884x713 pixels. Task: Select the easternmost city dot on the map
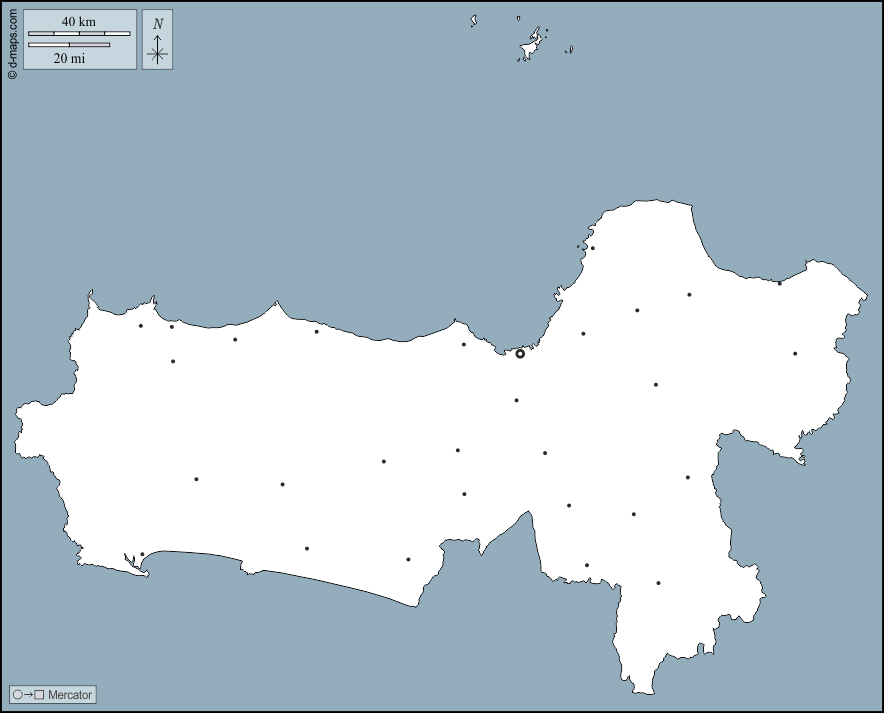click(x=795, y=353)
